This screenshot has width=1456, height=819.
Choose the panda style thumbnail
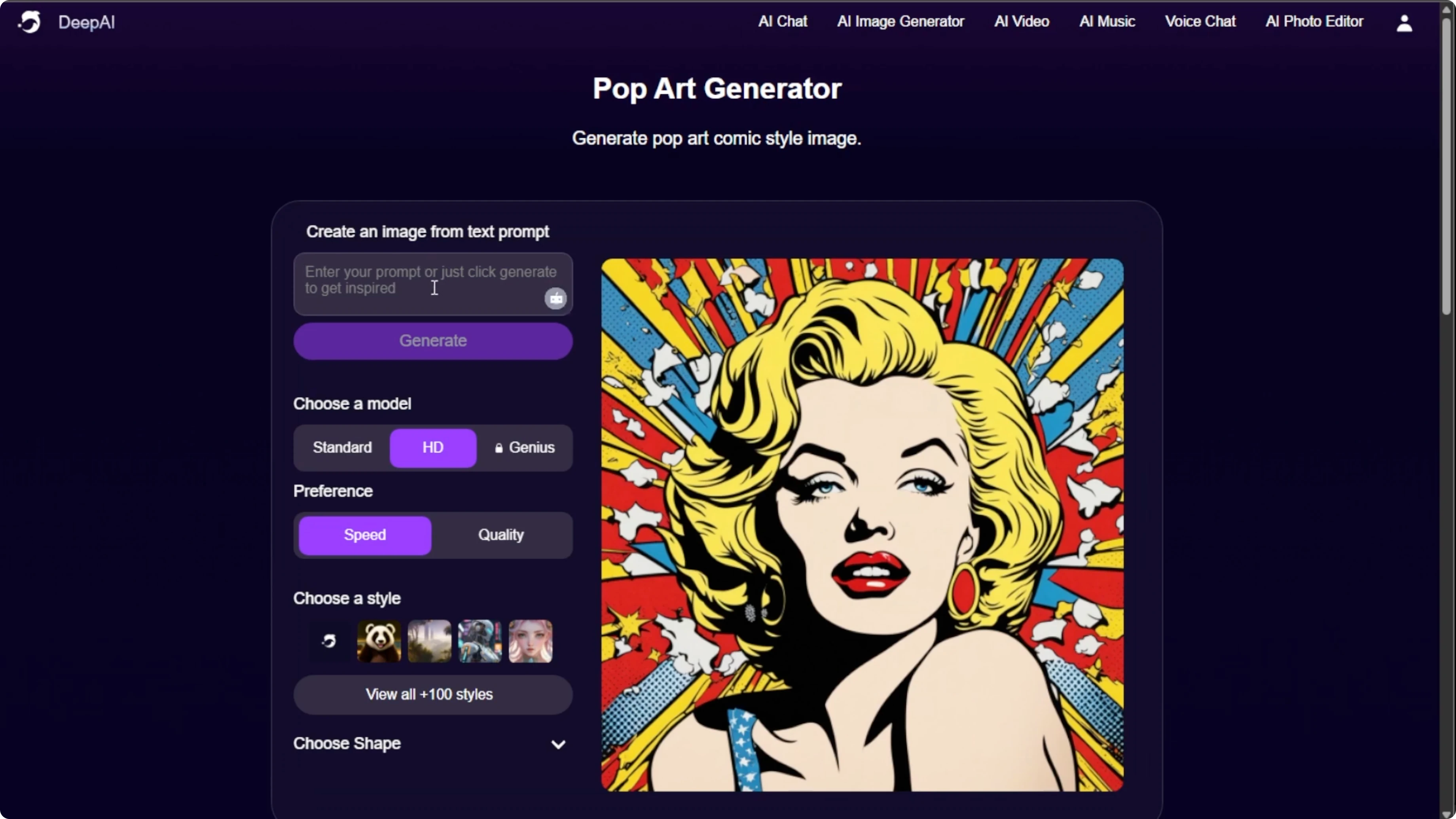(x=379, y=641)
